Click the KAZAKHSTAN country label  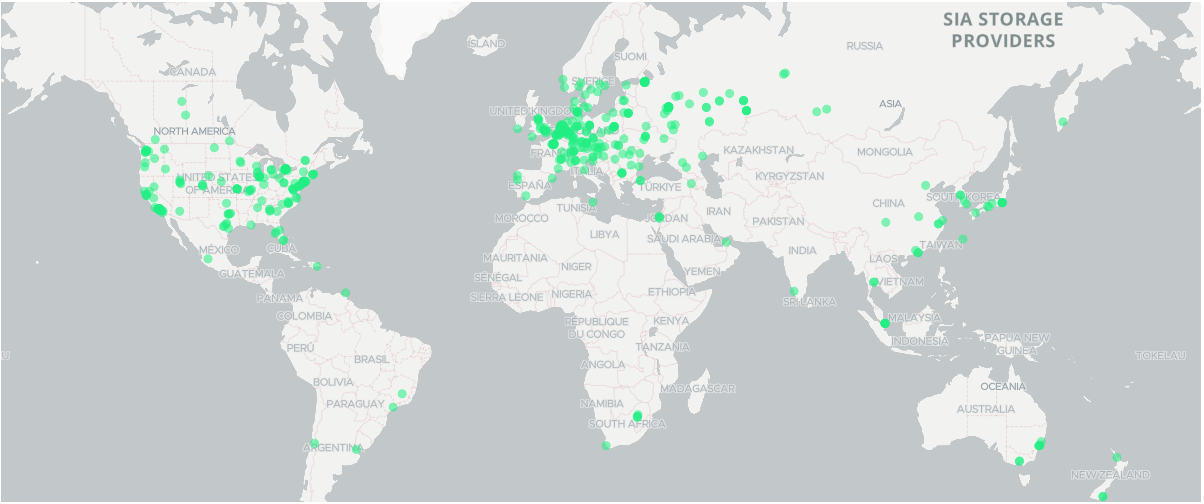pos(758,150)
